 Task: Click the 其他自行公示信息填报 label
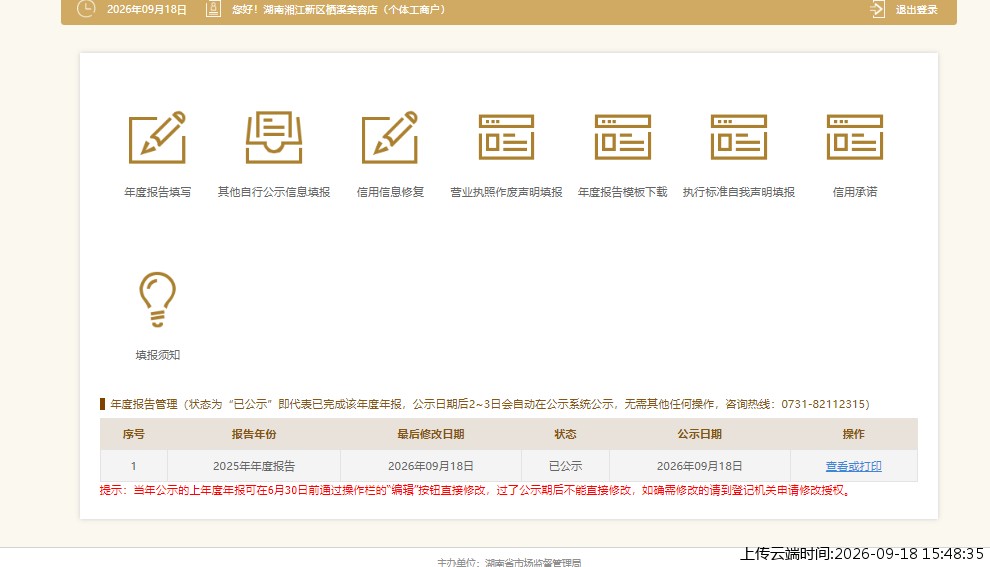pyautogui.click(x=273, y=192)
